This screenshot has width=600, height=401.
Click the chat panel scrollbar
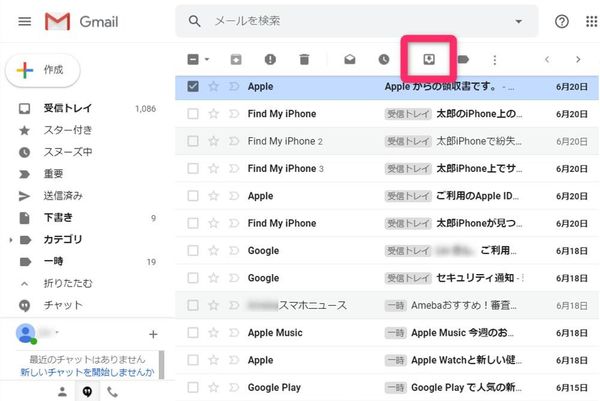point(162,364)
